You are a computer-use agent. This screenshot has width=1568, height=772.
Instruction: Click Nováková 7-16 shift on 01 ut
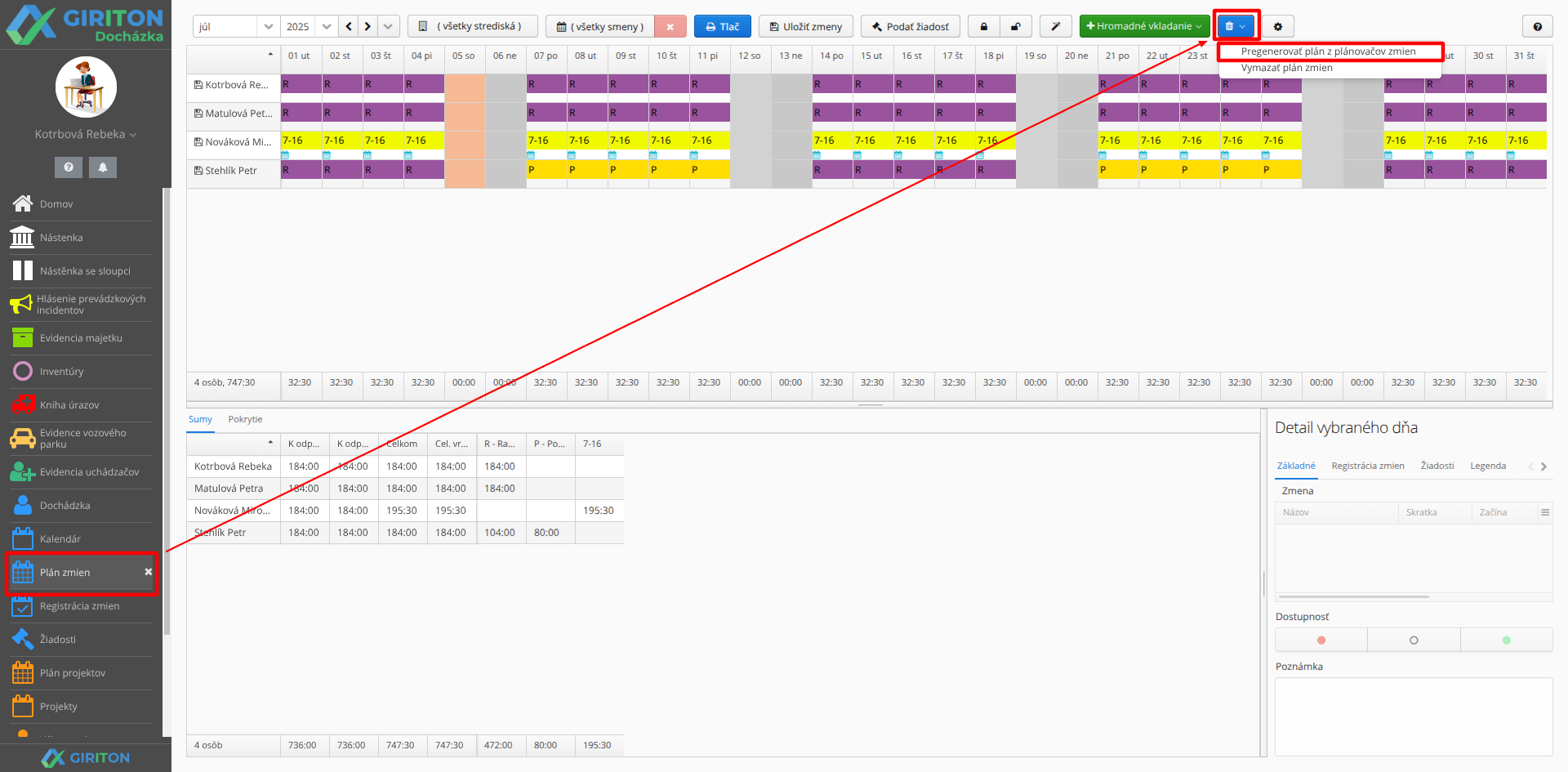coord(301,141)
